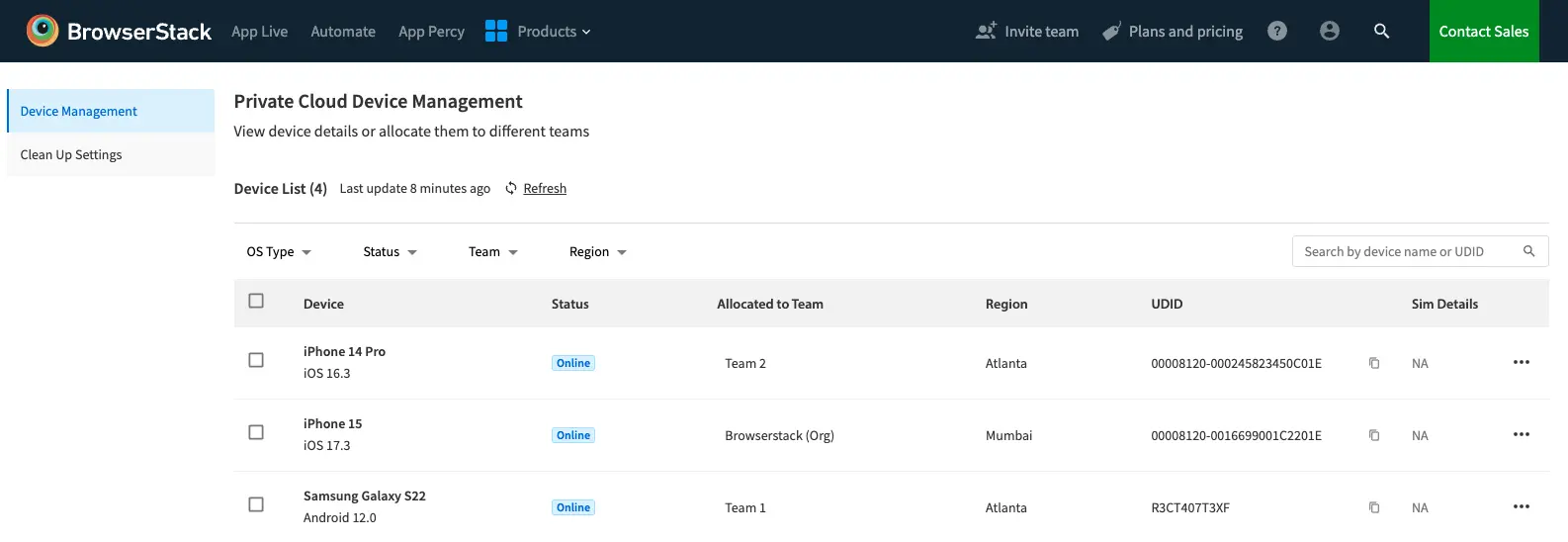Toggle the select-all devices checkbox
1568x542 pixels.
point(256,301)
